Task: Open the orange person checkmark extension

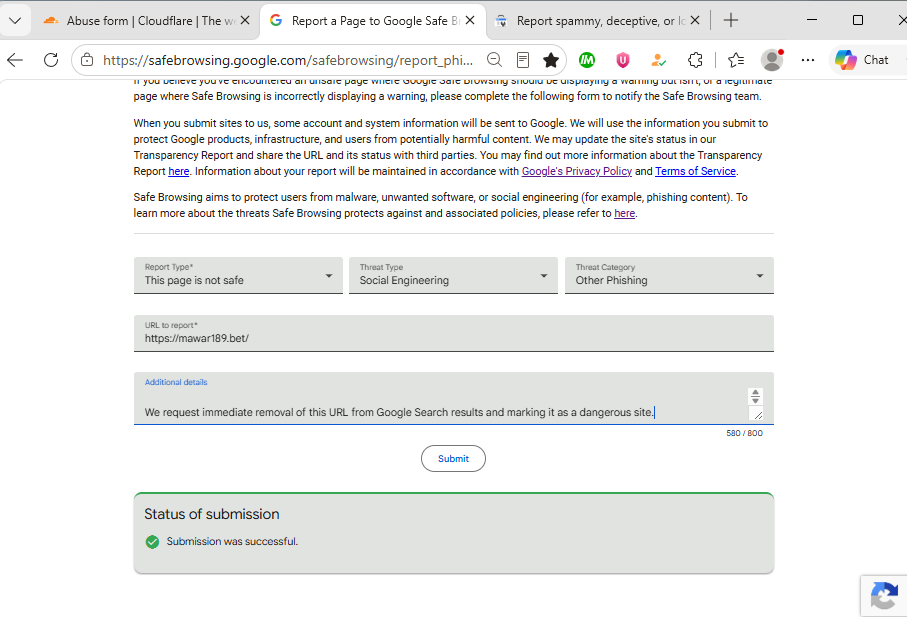Action: 658,60
